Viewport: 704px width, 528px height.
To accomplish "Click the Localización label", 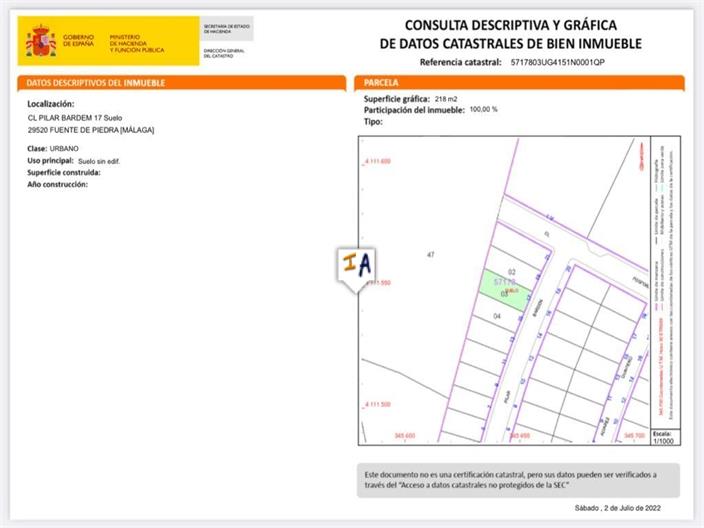I will click(51, 104).
